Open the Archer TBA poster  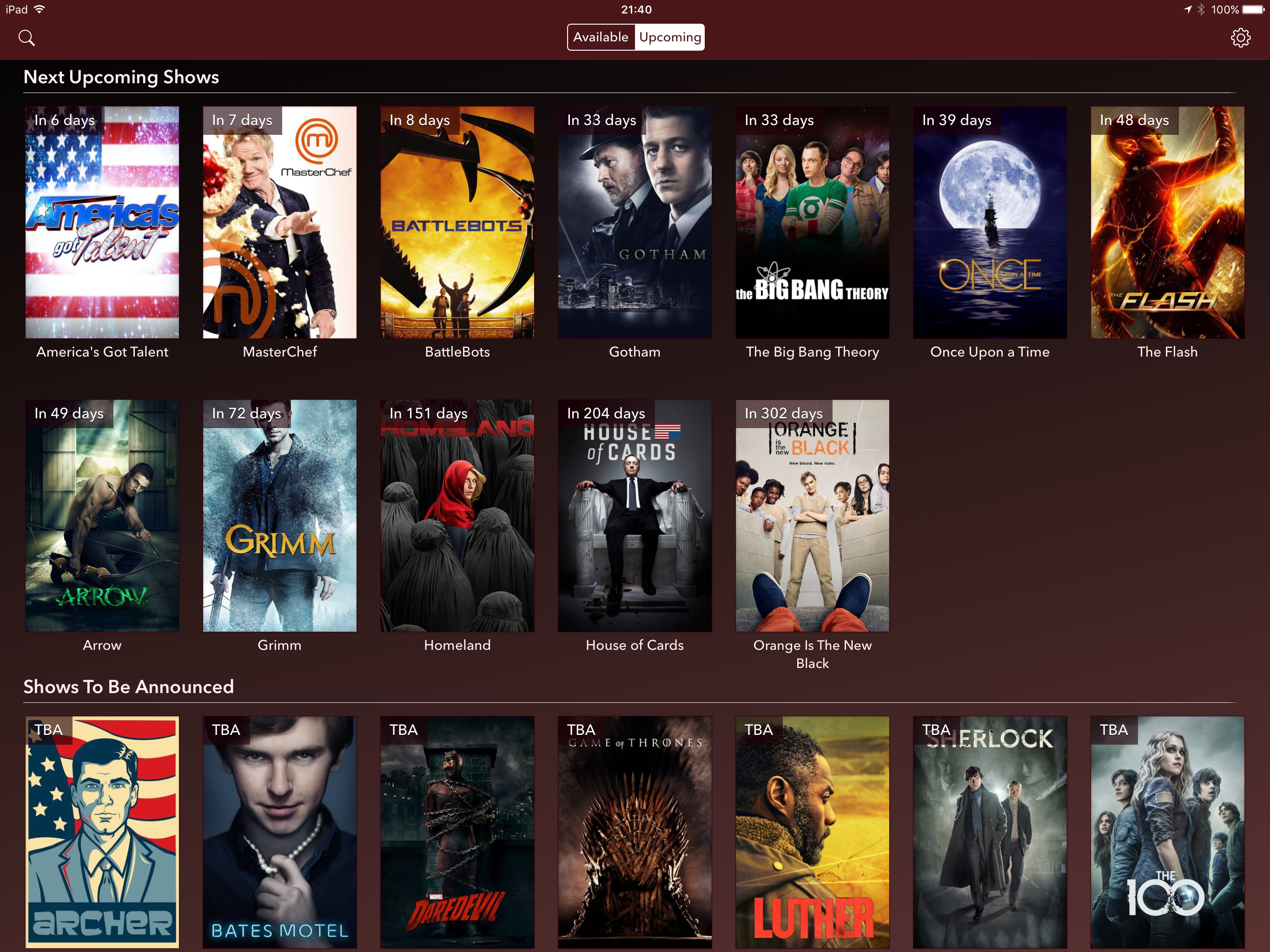click(x=102, y=832)
